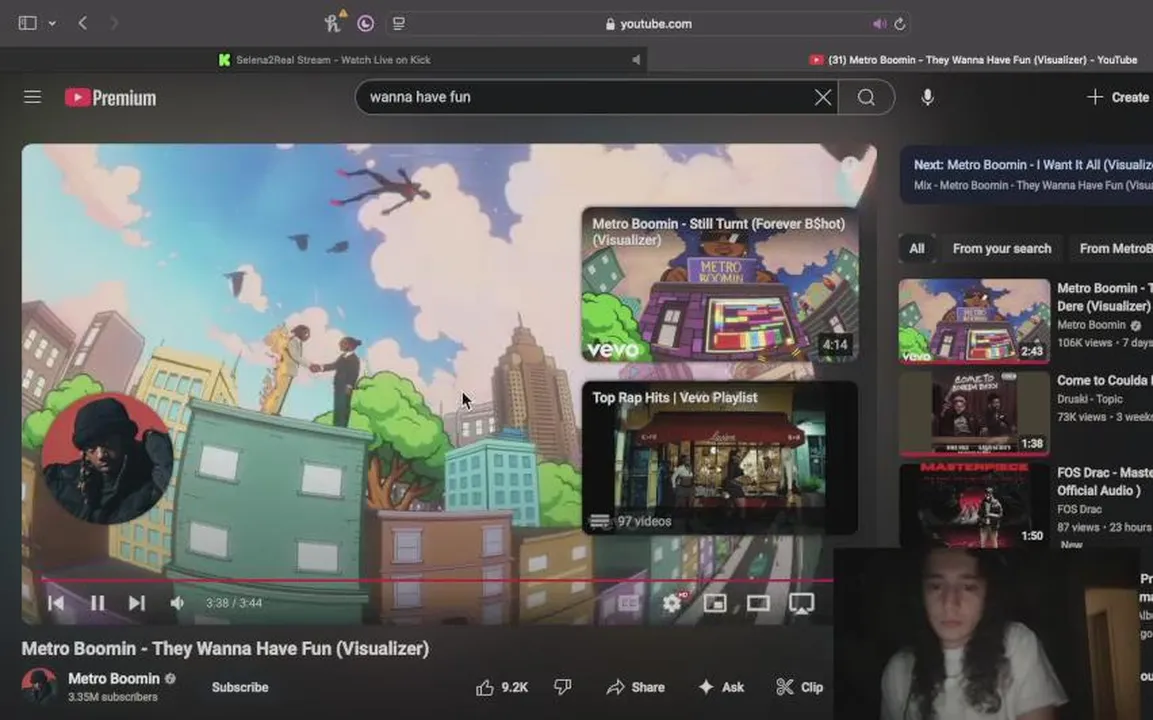Select the Metro Boomin YouTube tab
This screenshot has width=1153, height=720.
(974, 60)
